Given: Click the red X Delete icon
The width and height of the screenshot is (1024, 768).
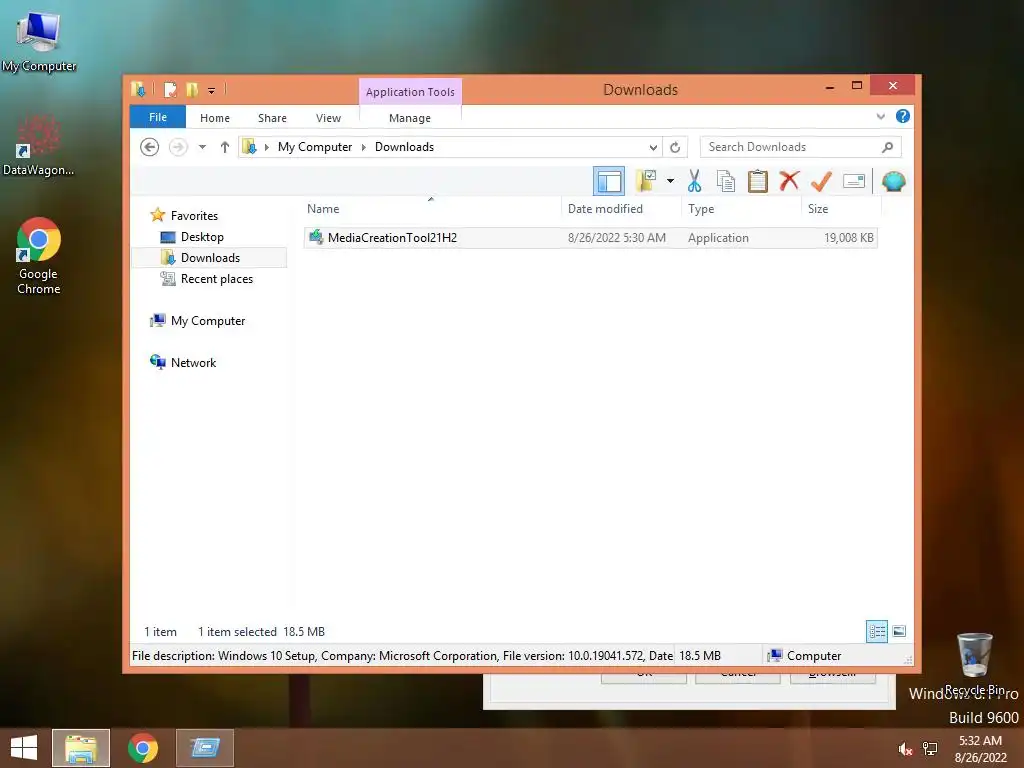Looking at the screenshot, I should click(x=789, y=181).
